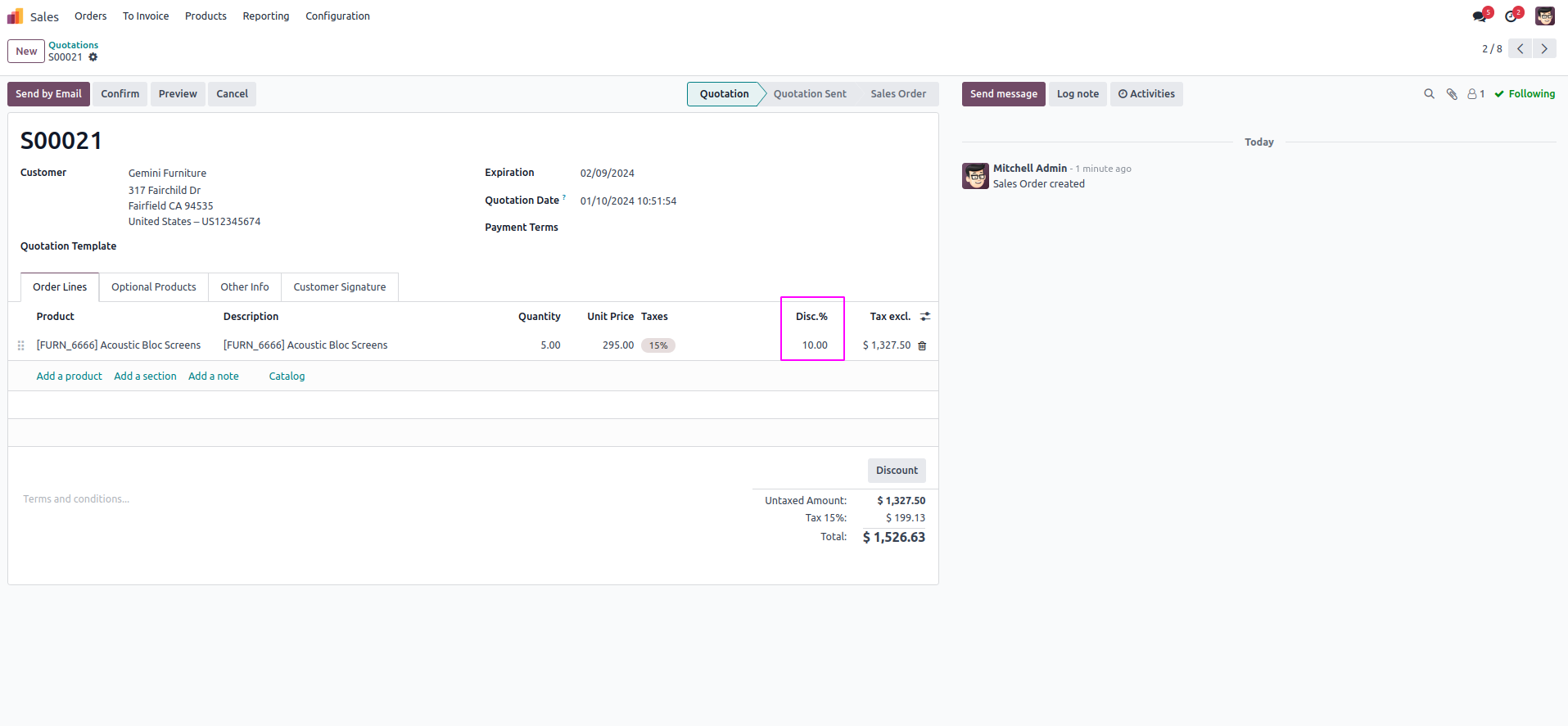The height and width of the screenshot is (726, 1568).
Task: Edit the Expiration date 02/09/2024
Action: click(x=608, y=174)
